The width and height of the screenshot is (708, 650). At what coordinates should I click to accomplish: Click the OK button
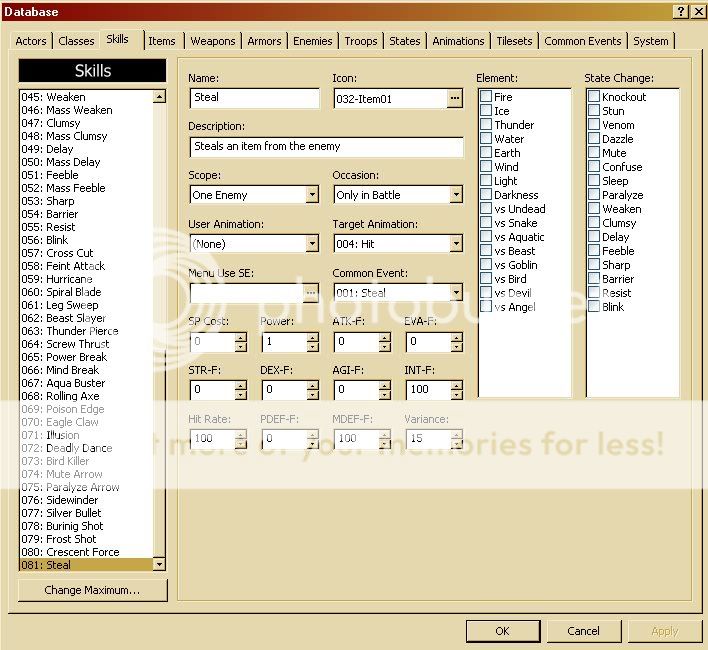pyautogui.click(x=502, y=631)
